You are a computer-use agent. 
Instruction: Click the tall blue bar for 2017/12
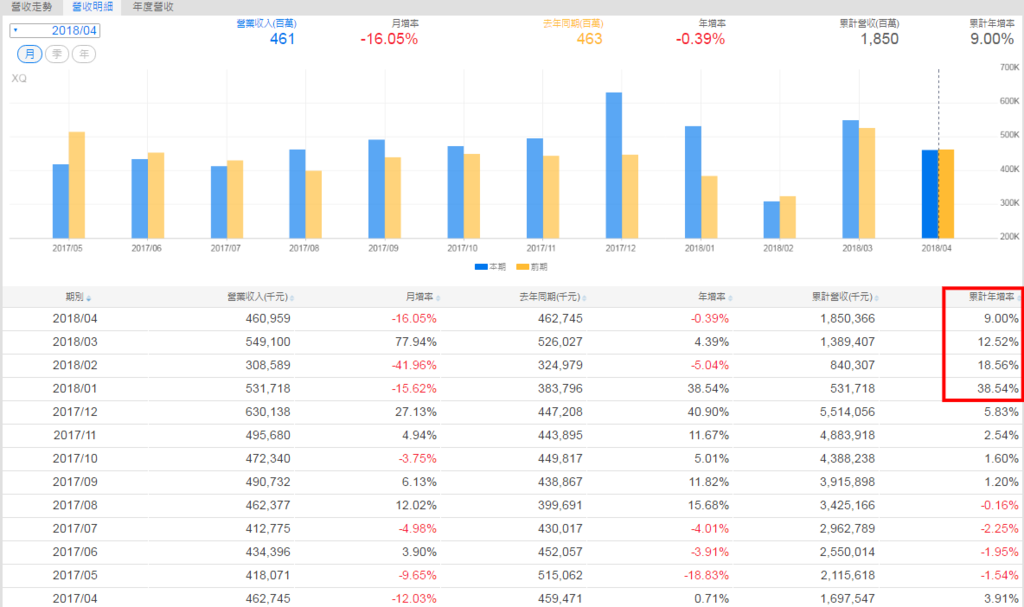(614, 165)
